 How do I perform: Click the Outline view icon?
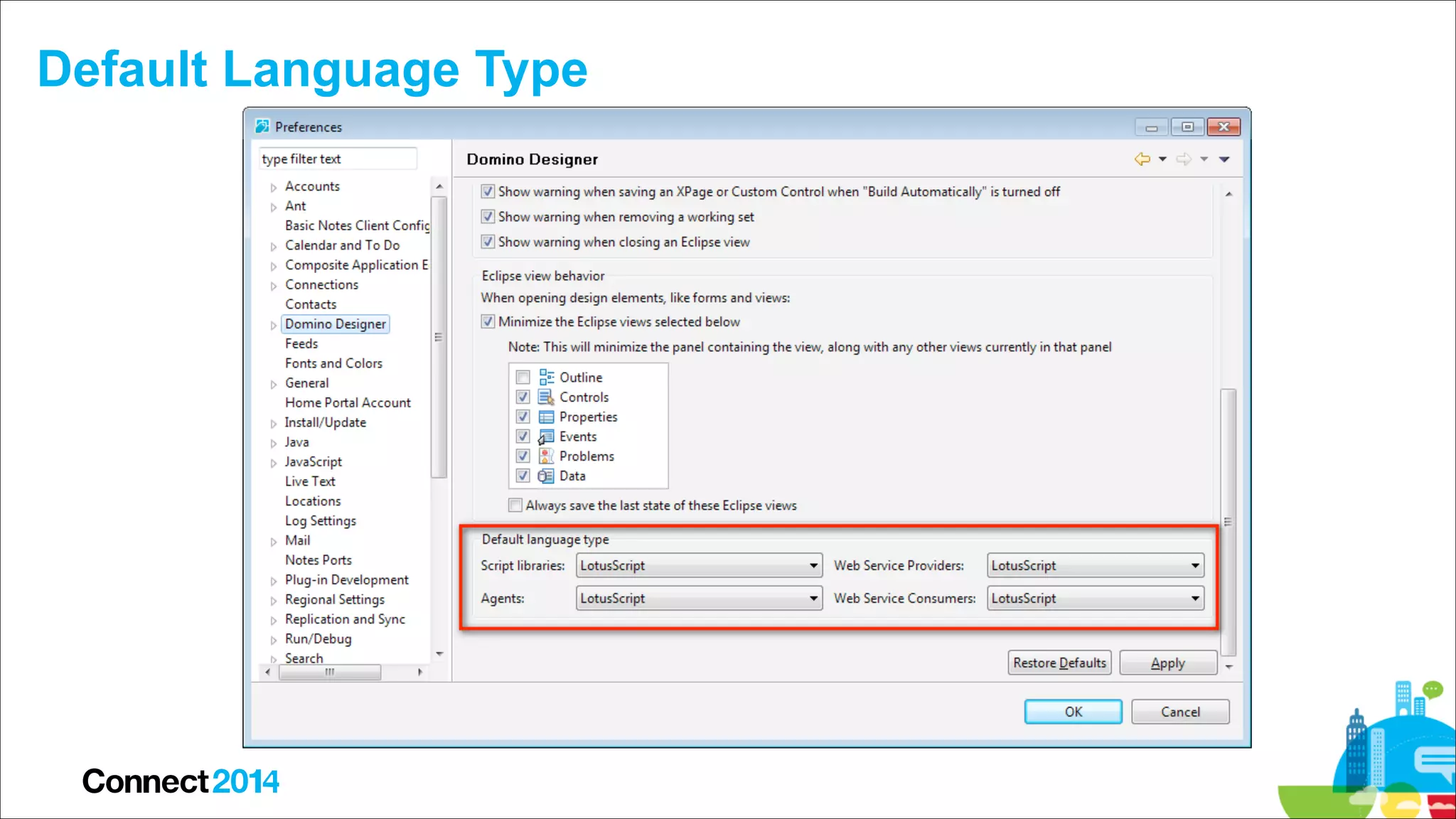tap(546, 377)
